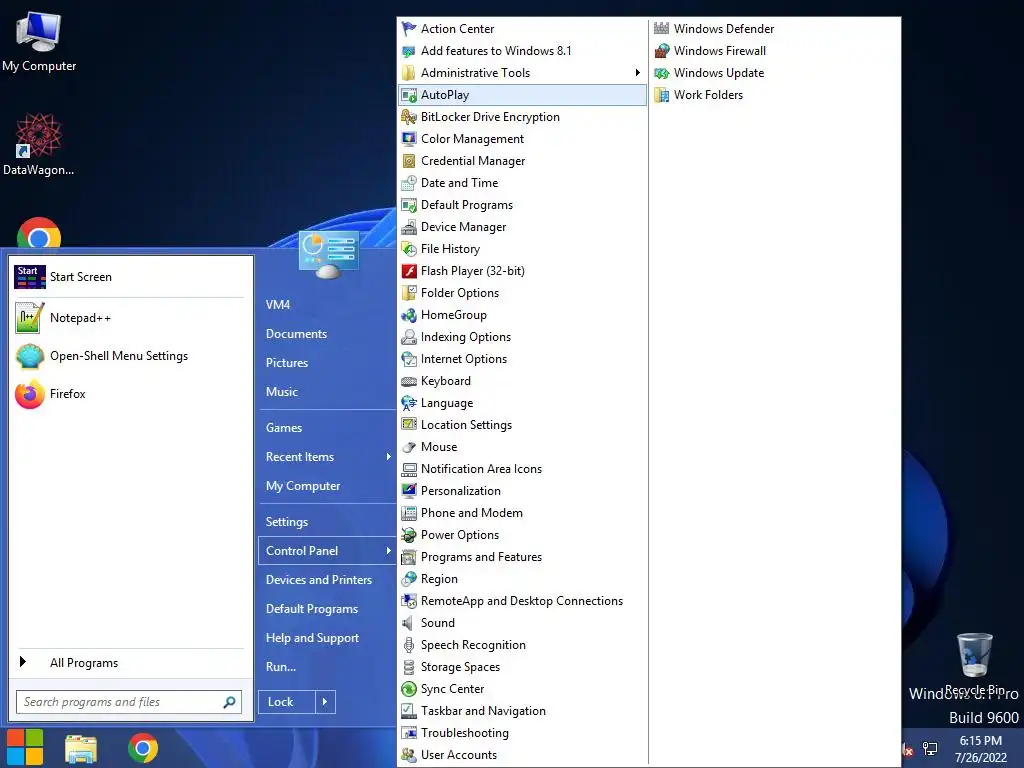Launch Notepad++ from the start menu
This screenshot has width=1024, height=768.
point(129,318)
